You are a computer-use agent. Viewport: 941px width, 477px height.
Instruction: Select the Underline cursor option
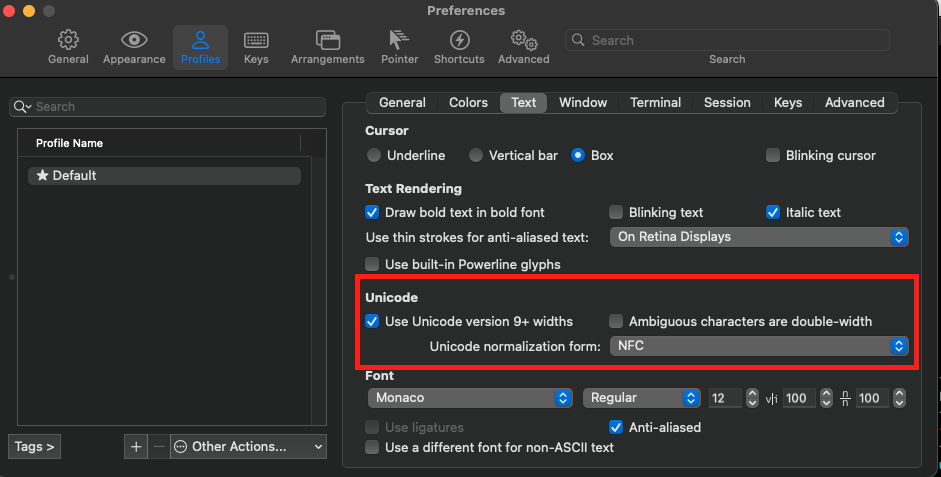pos(374,155)
